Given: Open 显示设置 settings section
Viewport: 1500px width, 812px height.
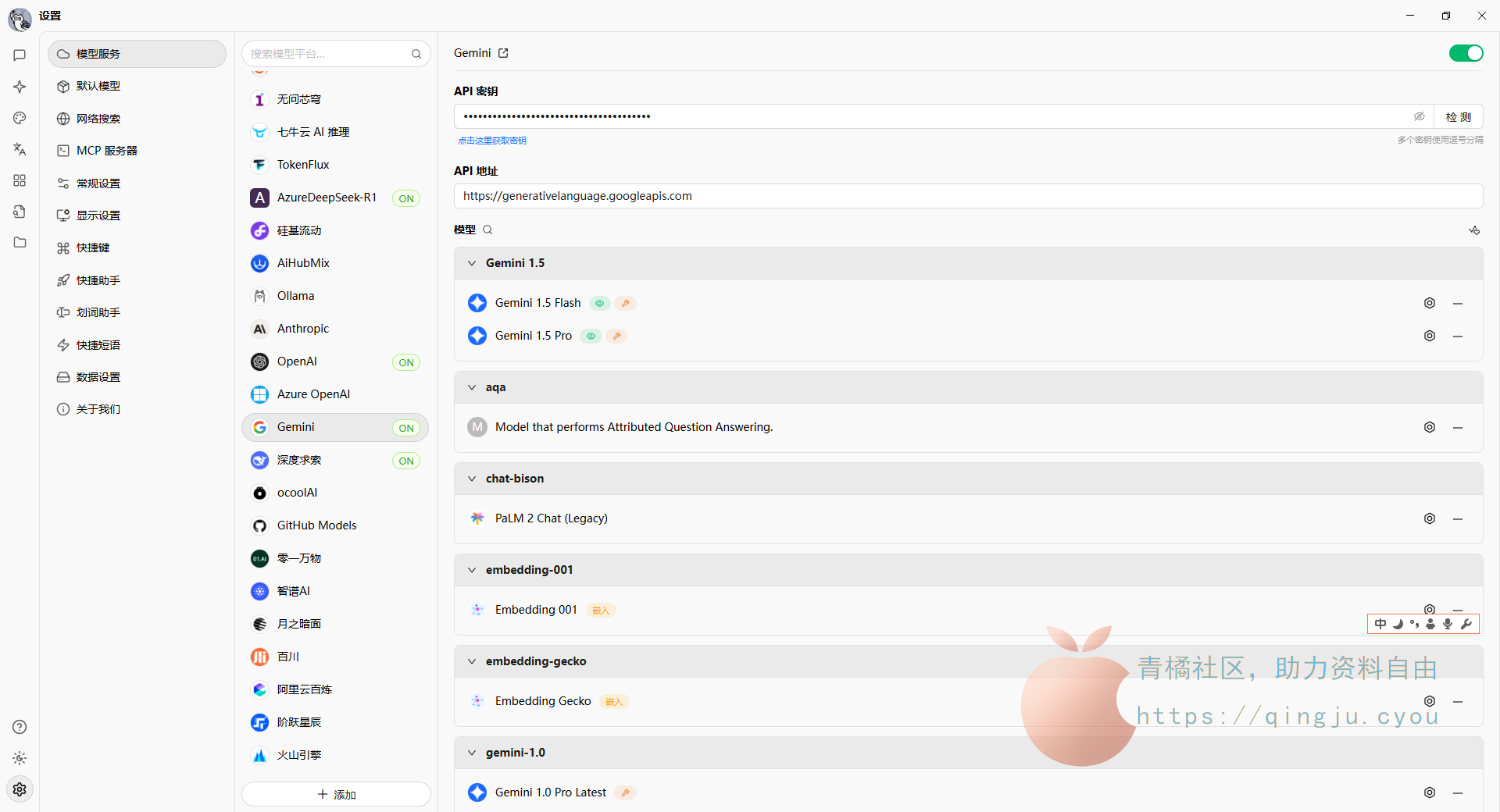Looking at the screenshot, I should (x=137, y=215).
